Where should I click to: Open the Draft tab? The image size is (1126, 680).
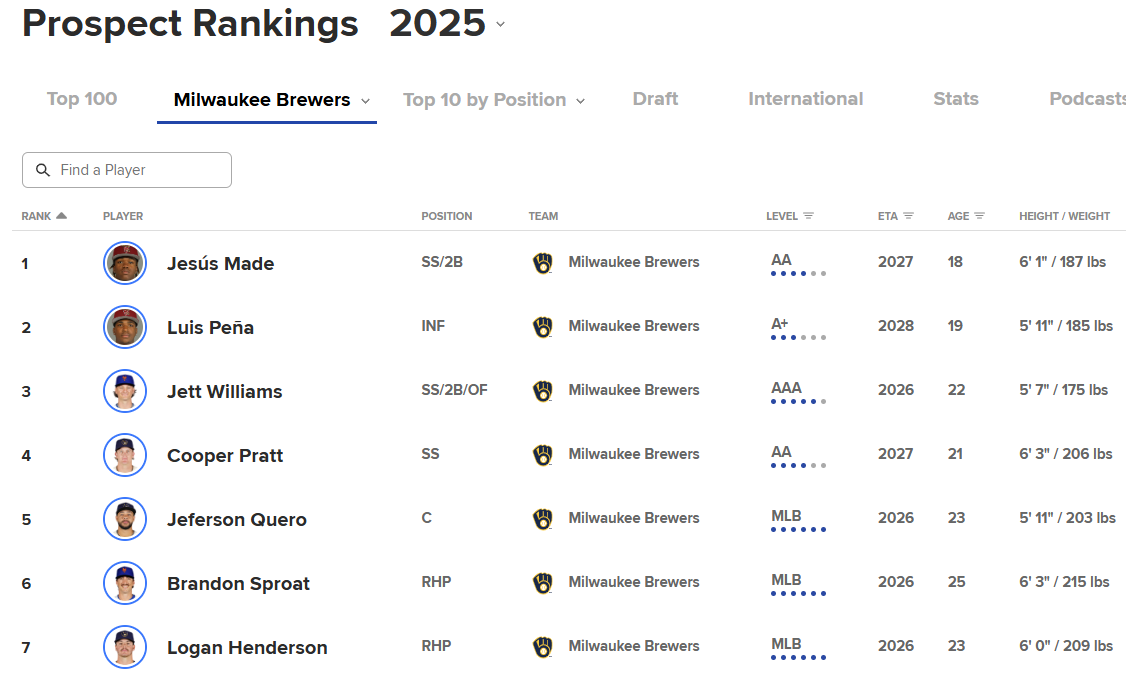(655, 99)
